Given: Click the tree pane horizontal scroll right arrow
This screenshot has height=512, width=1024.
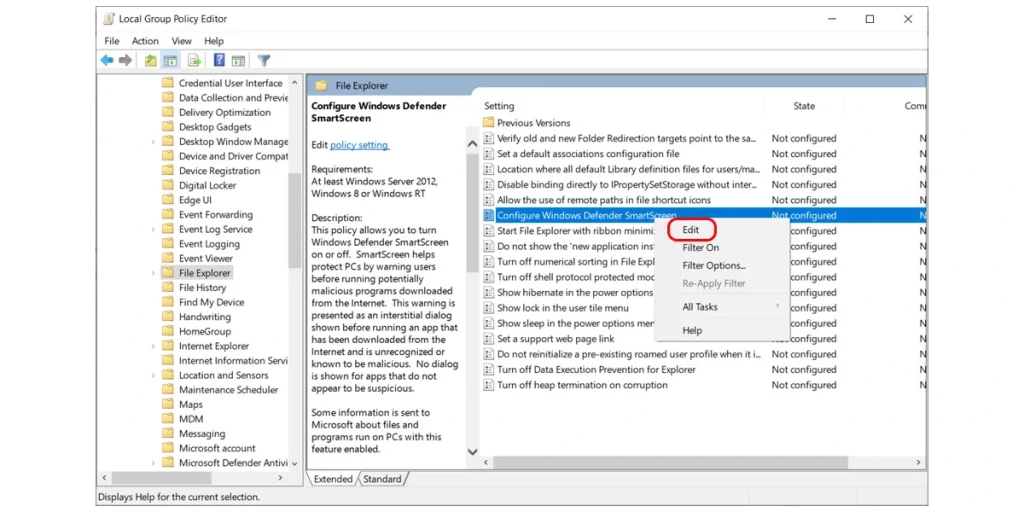Looking at the screenshot, I should click(281, 478).
